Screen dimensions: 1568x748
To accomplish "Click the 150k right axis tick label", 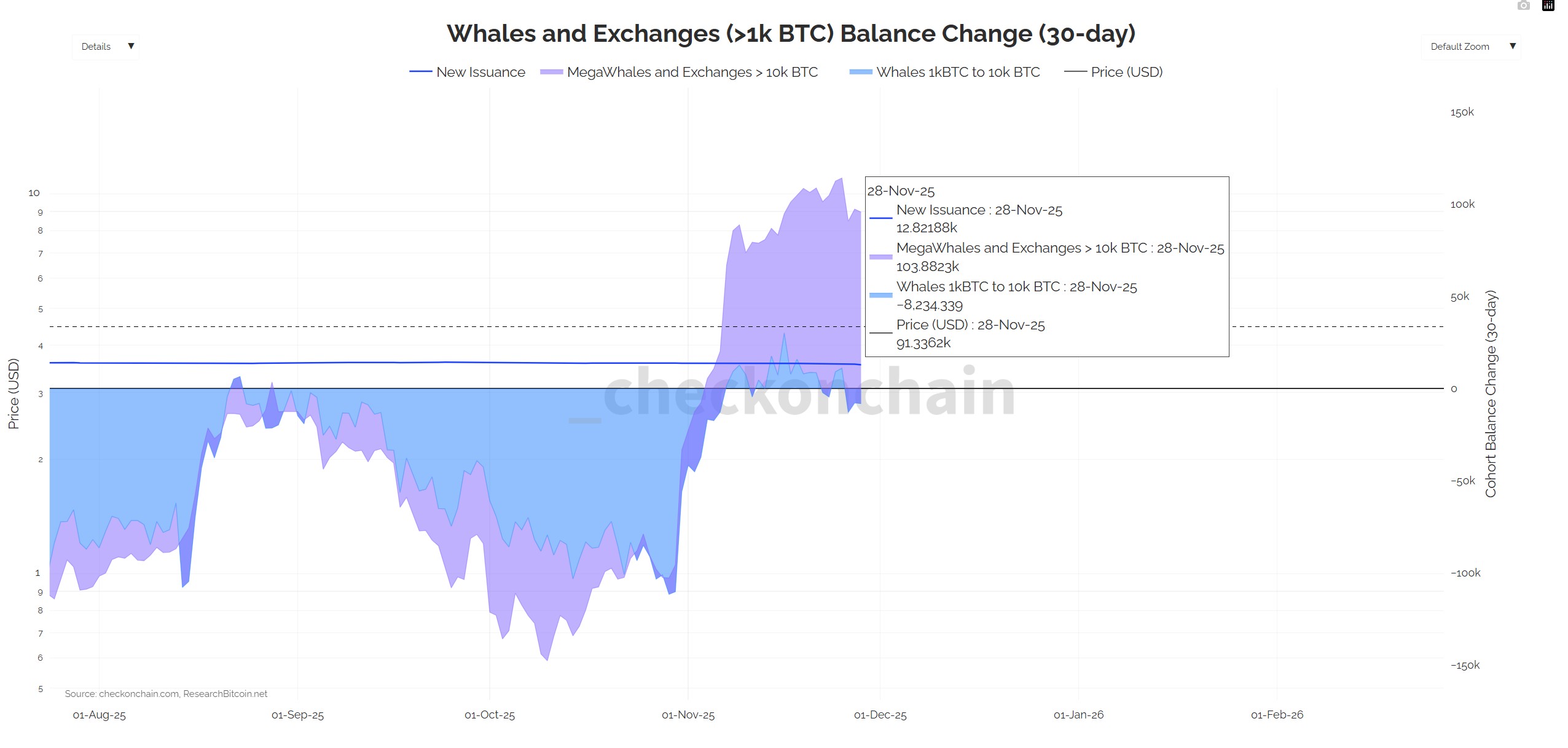I will pos(1462,112).
